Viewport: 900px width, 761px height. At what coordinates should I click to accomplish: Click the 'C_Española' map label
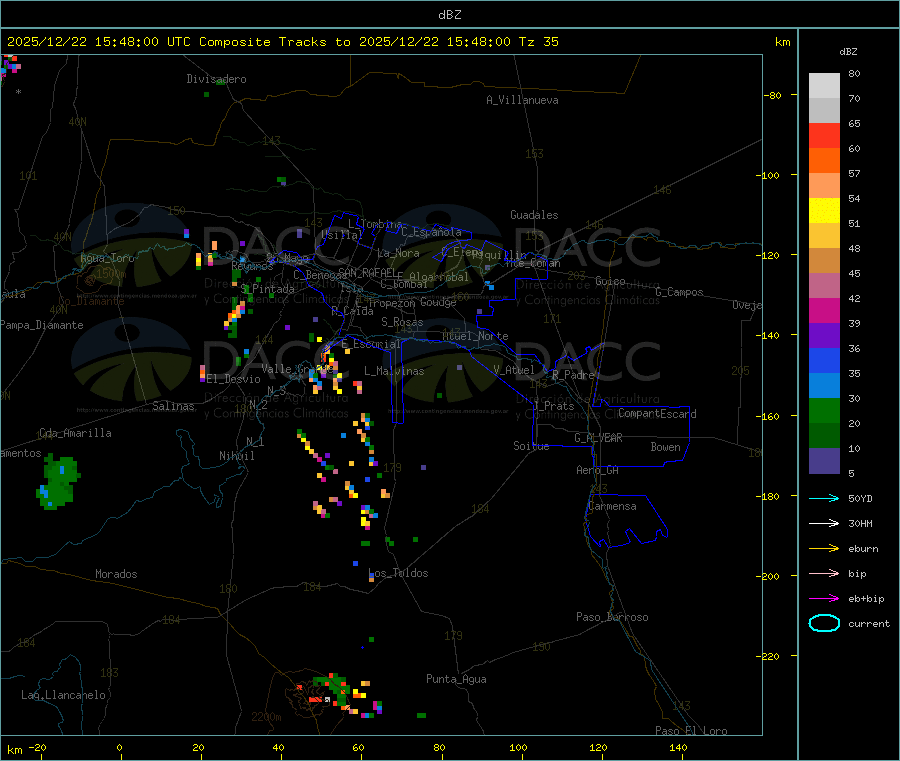click(431, 232)
